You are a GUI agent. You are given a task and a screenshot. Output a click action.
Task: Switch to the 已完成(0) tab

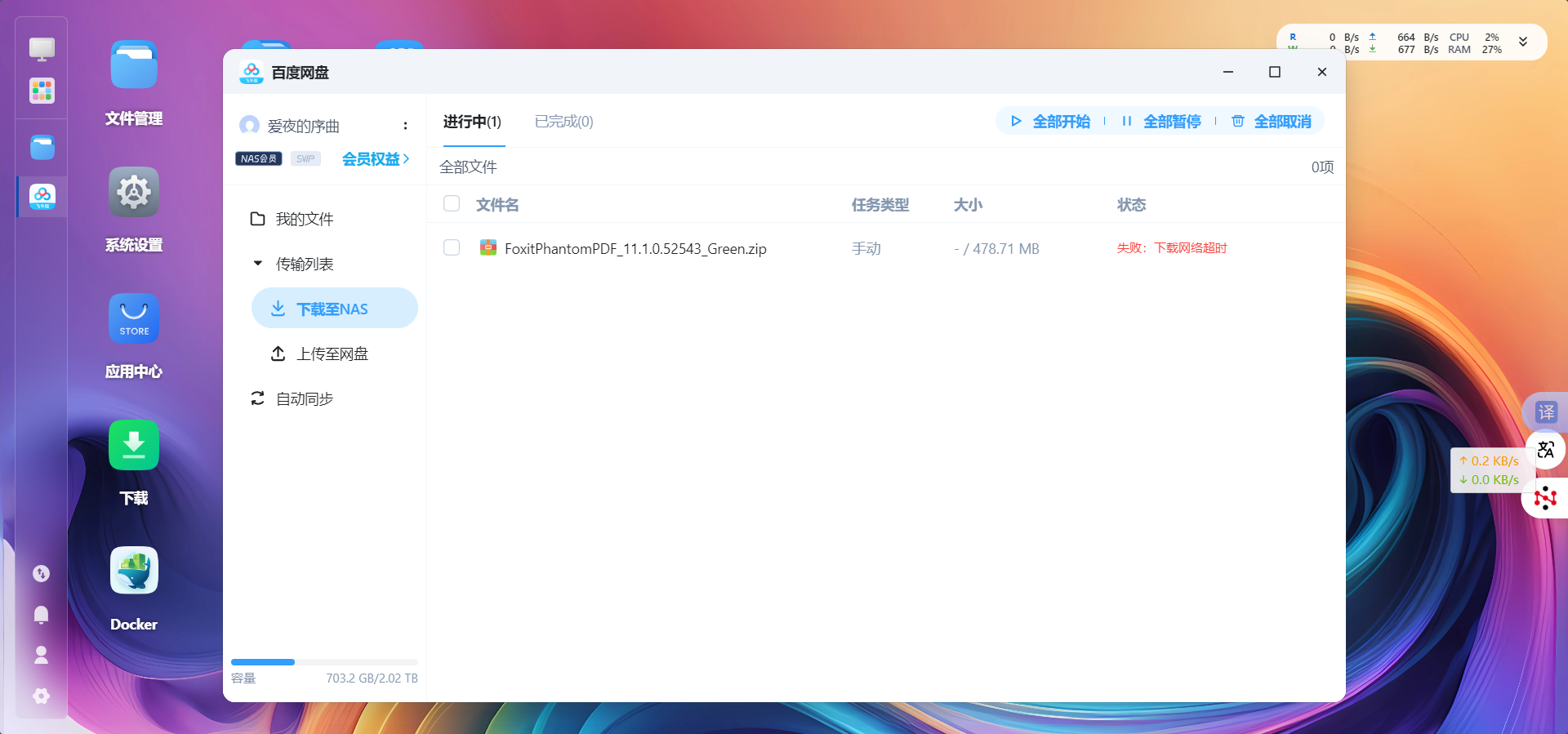tap(563, 122)
